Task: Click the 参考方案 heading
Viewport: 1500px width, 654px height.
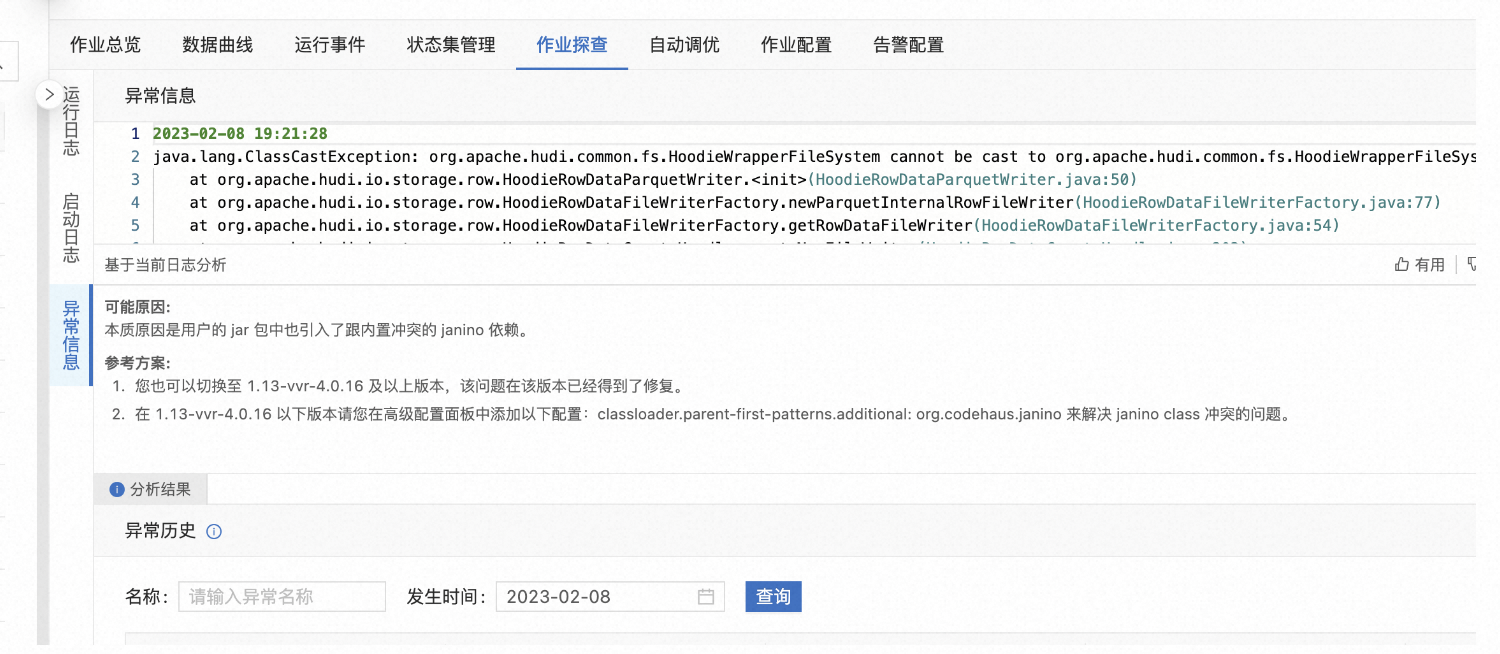Action: [137, 363]
